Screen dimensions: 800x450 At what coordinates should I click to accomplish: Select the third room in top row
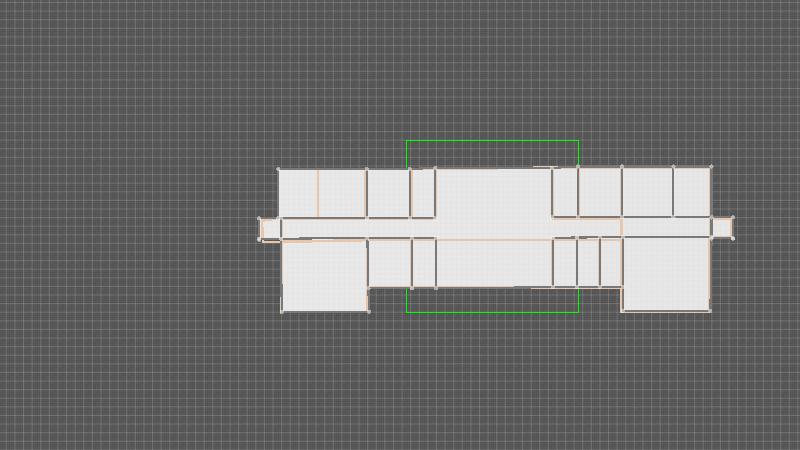[x=388, y=192]
